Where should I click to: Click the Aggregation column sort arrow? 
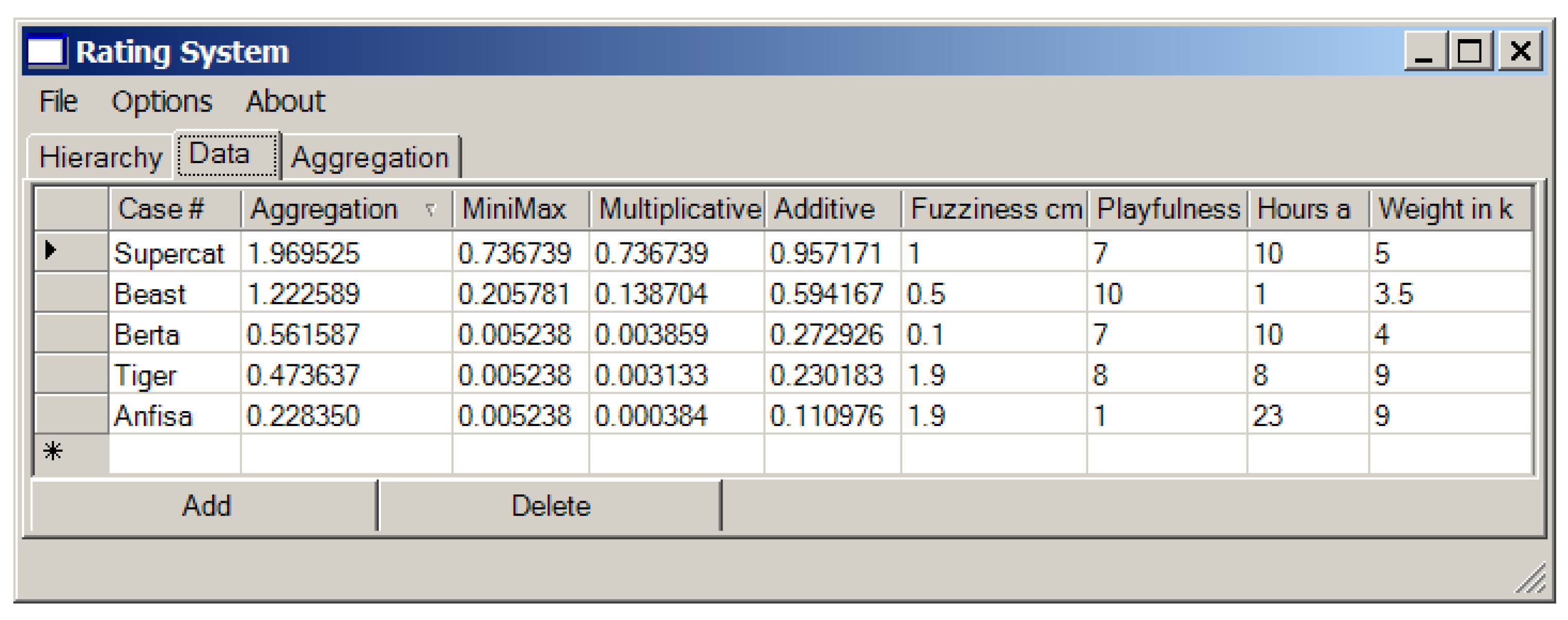[430, 210]
